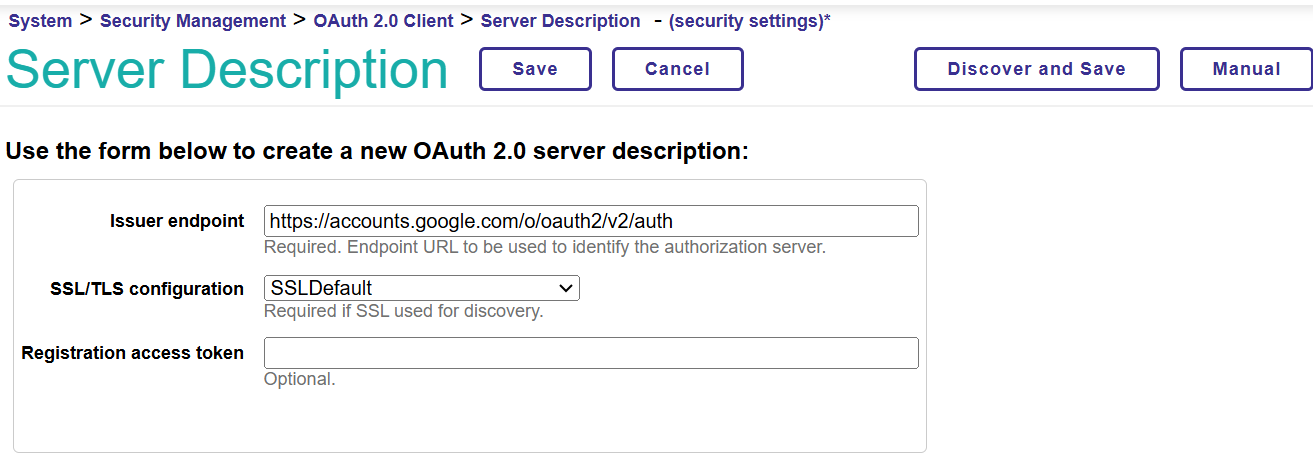Click the 'Optional.' hint under access token
The height and width of the screenshot is (462, 1313).
click(x=299, y=379)
